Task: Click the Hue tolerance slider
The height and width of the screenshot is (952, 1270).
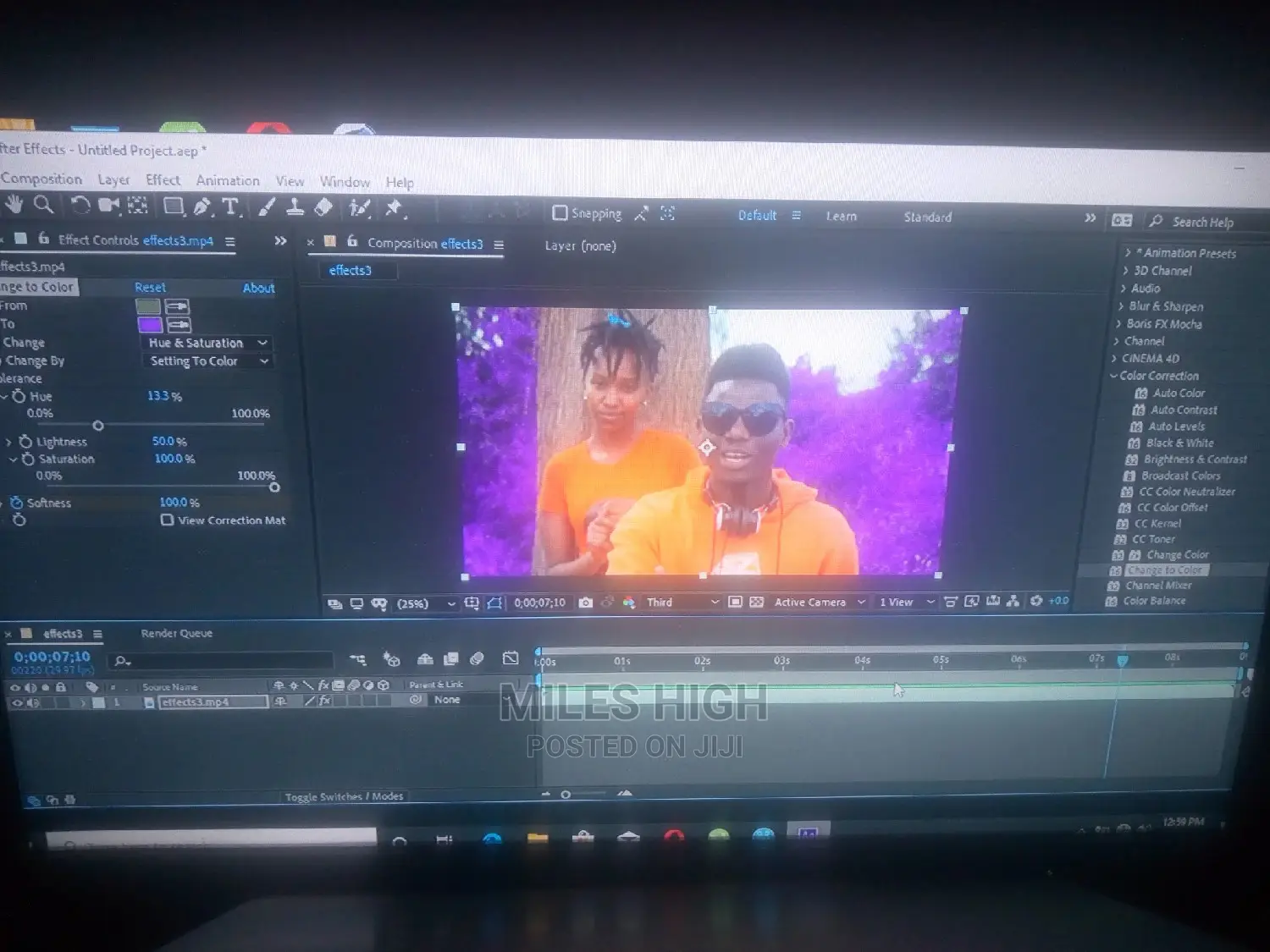Action: (97, 426)
